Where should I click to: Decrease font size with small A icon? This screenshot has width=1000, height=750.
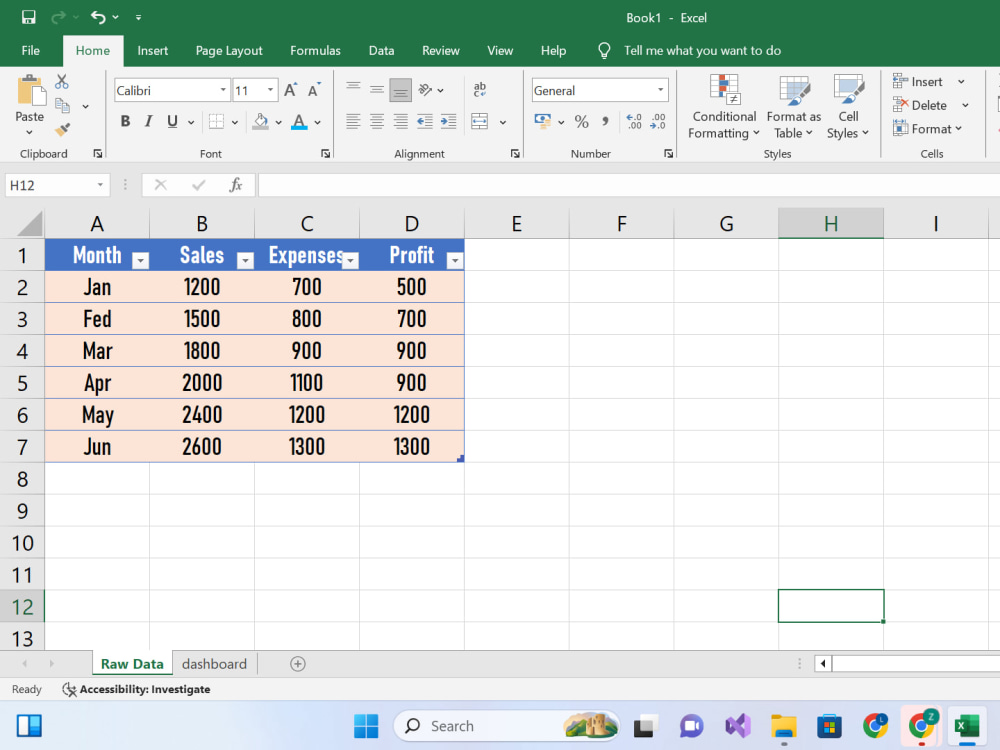(x=314, y=90)
